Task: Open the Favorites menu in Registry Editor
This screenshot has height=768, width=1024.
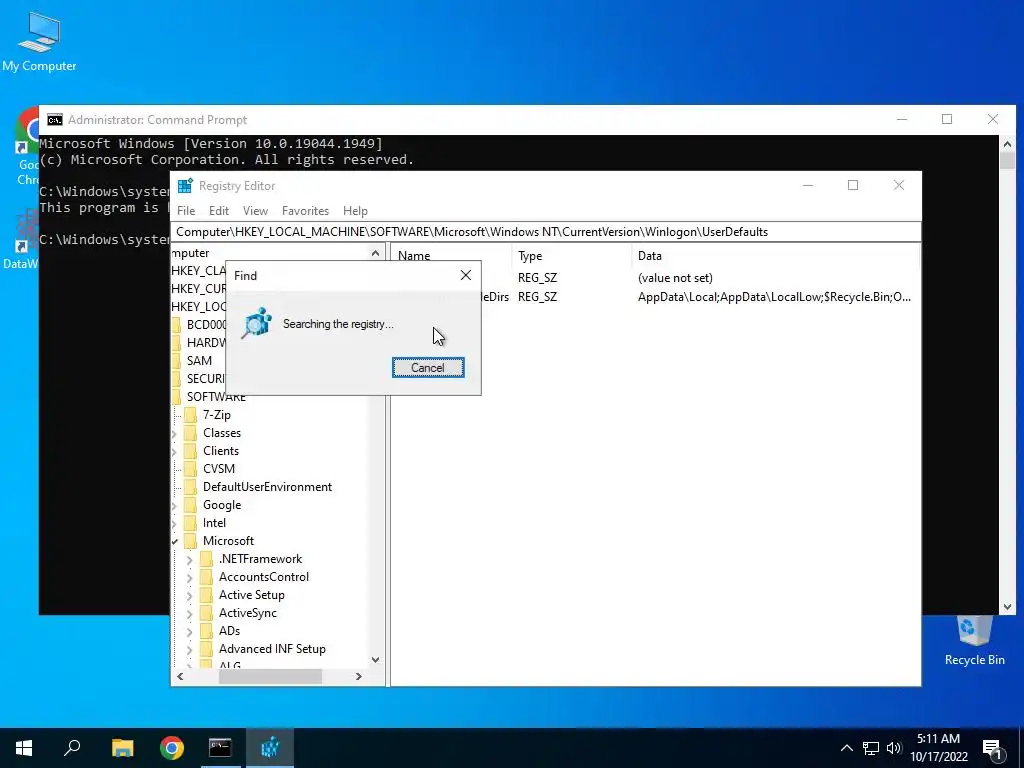Action: (305, 211)
